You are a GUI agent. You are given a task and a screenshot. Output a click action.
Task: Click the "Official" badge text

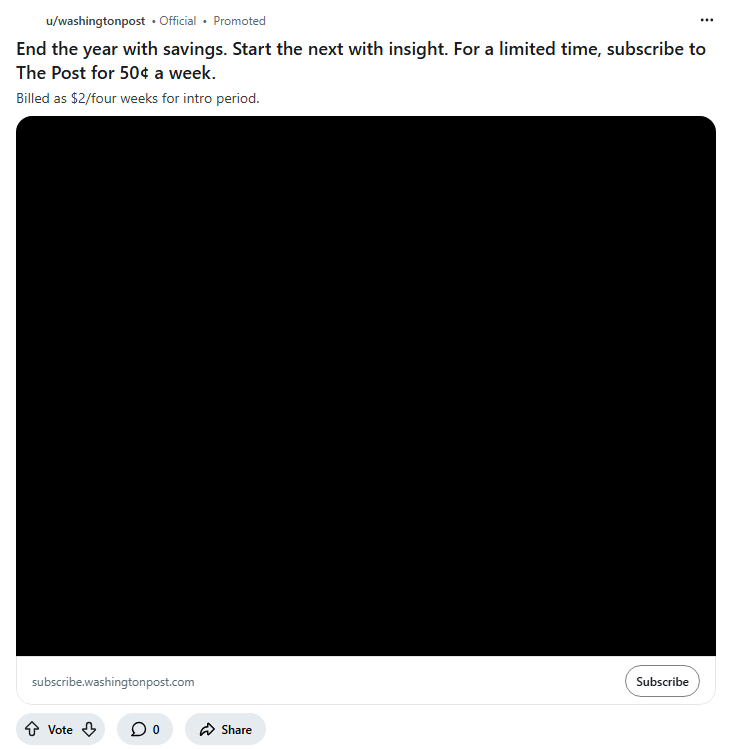[x=178, y=21]
